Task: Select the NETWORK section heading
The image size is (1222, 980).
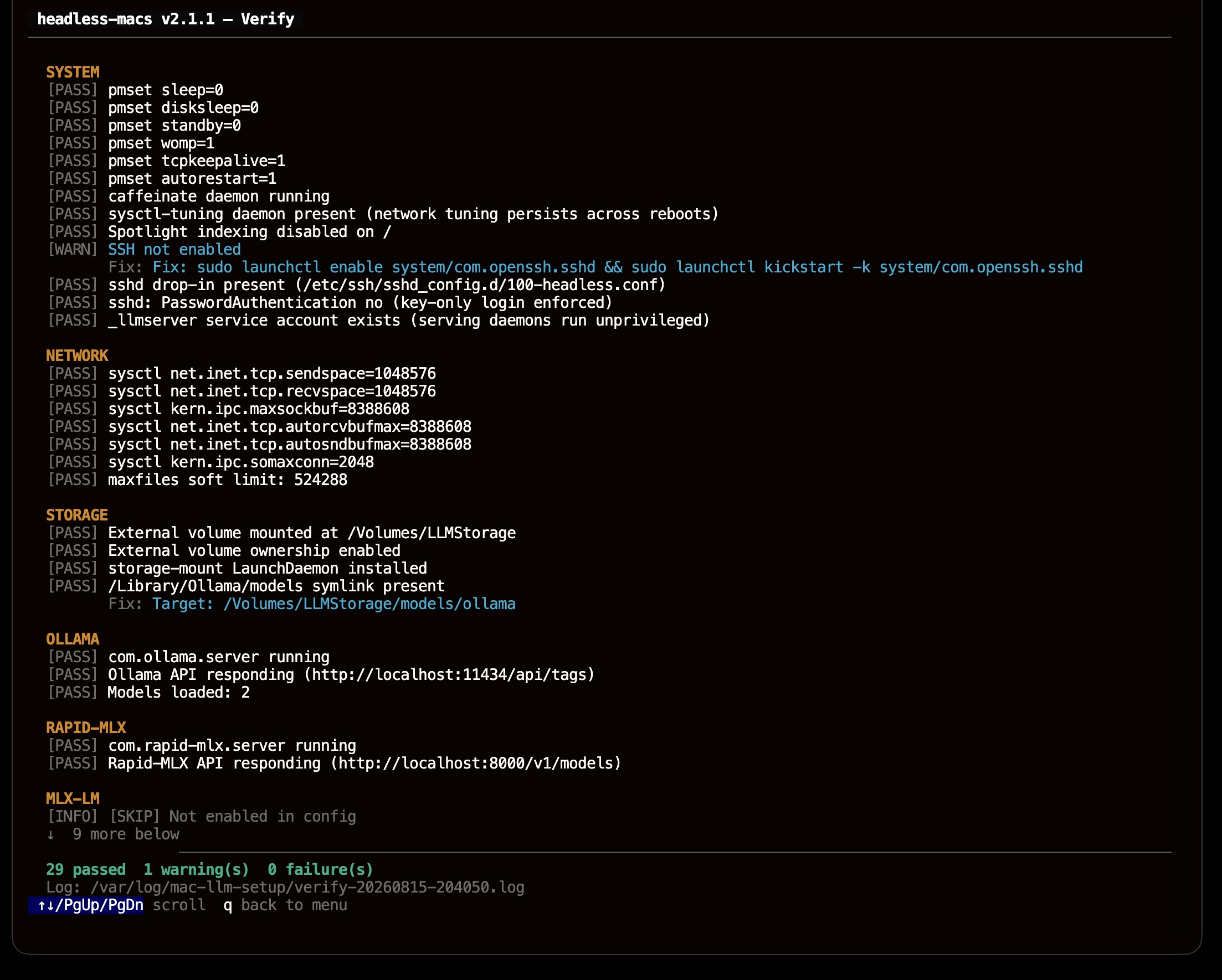Action: click(77, 356)
